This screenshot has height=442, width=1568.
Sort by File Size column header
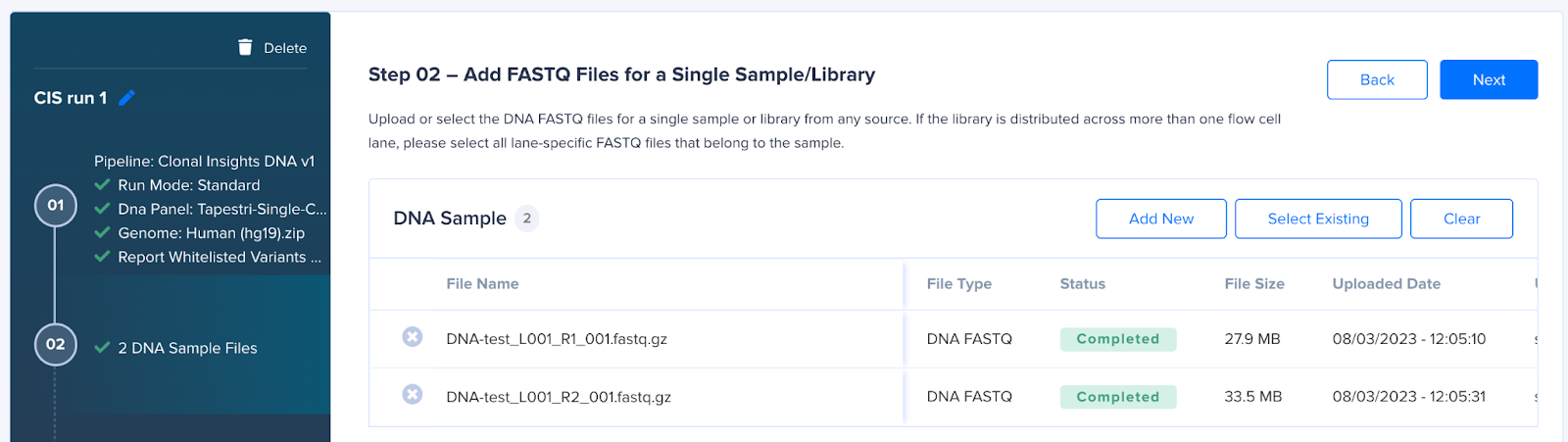coord(1253,284)
